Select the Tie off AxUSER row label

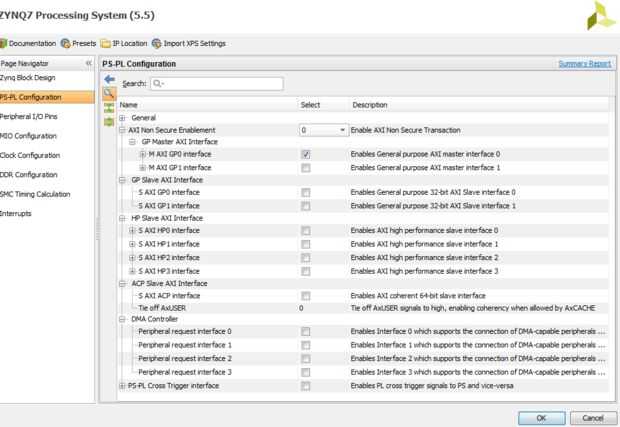pos(162,308)
